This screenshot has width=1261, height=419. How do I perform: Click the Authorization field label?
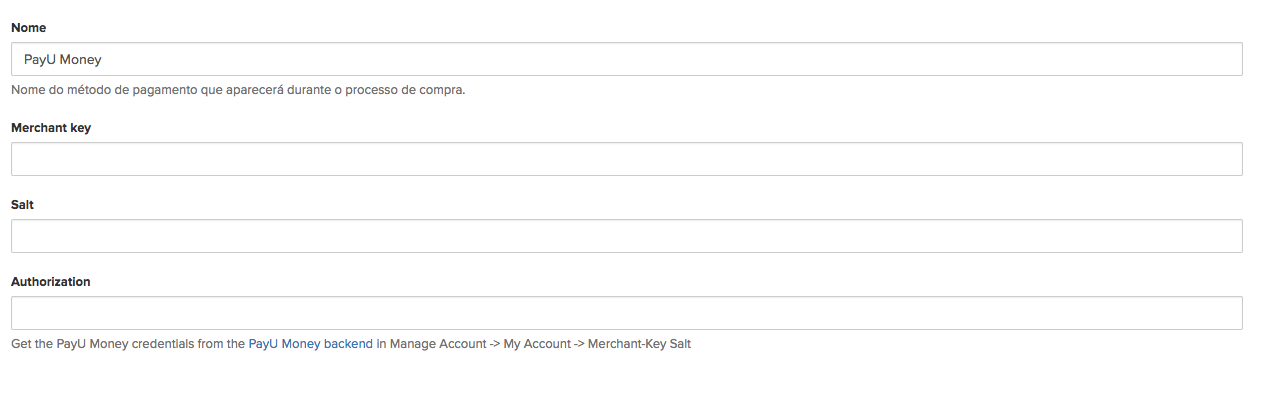click(x=51, y=282)
